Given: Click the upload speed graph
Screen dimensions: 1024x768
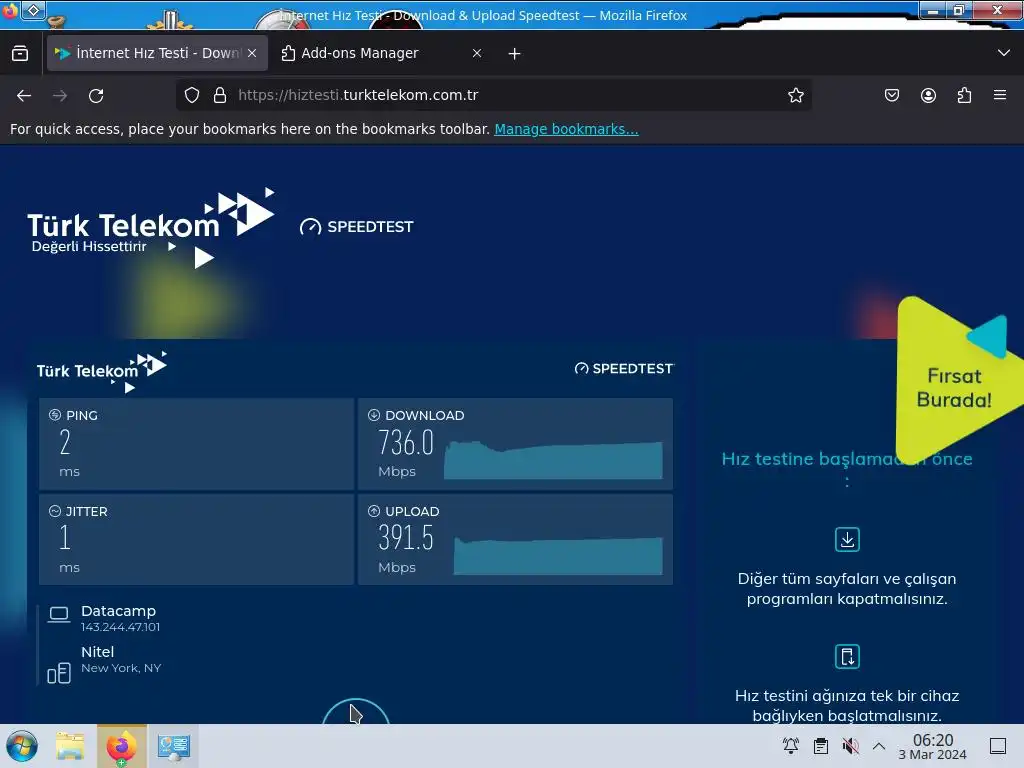Looking at the screenshot, I should click(558, 556).
